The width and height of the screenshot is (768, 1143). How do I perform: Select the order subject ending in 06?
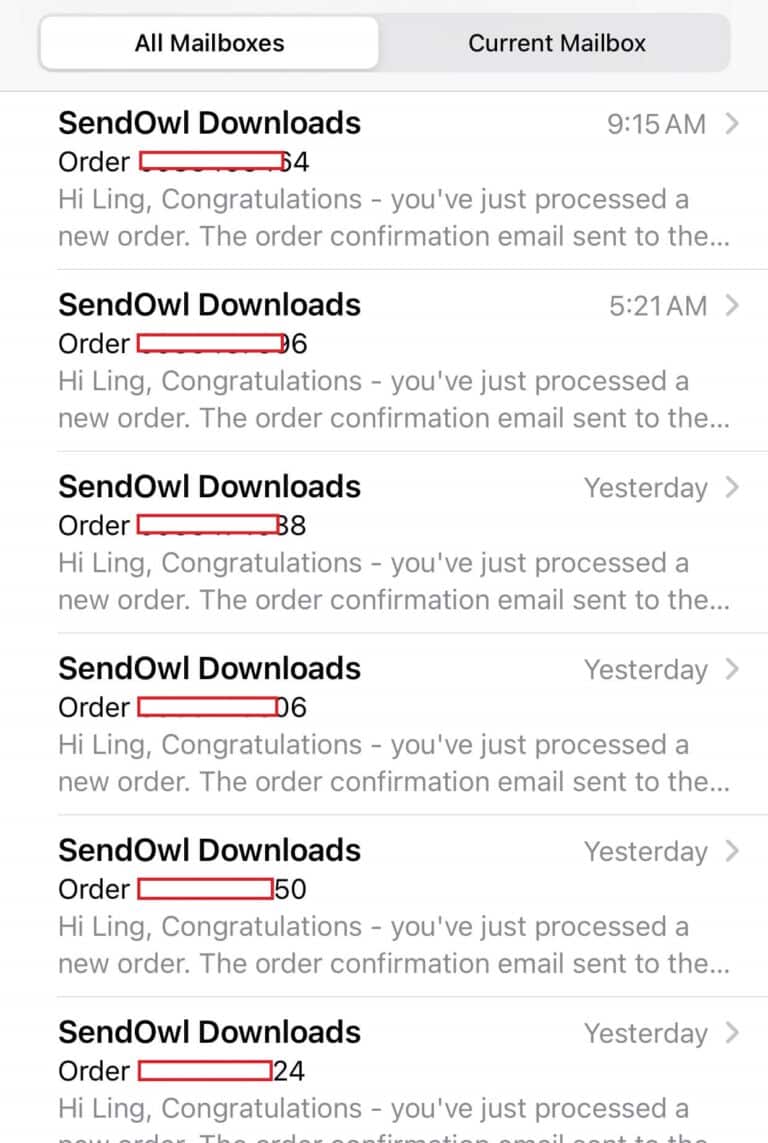point(182,707)
